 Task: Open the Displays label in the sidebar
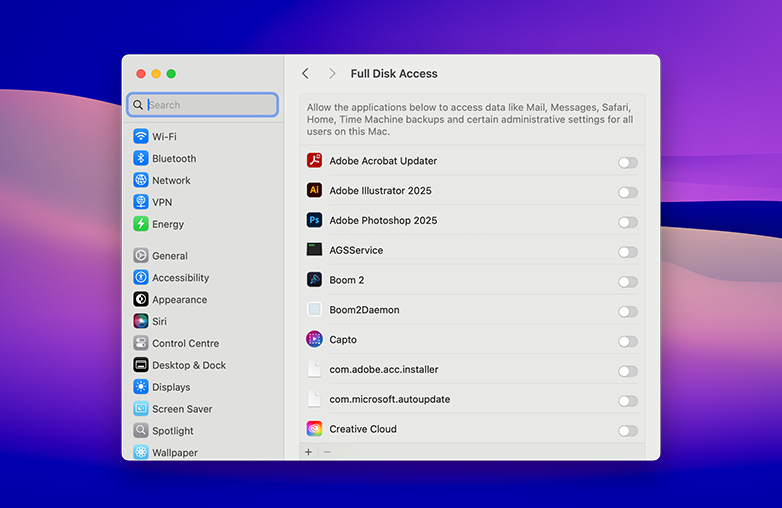point(171,387)
